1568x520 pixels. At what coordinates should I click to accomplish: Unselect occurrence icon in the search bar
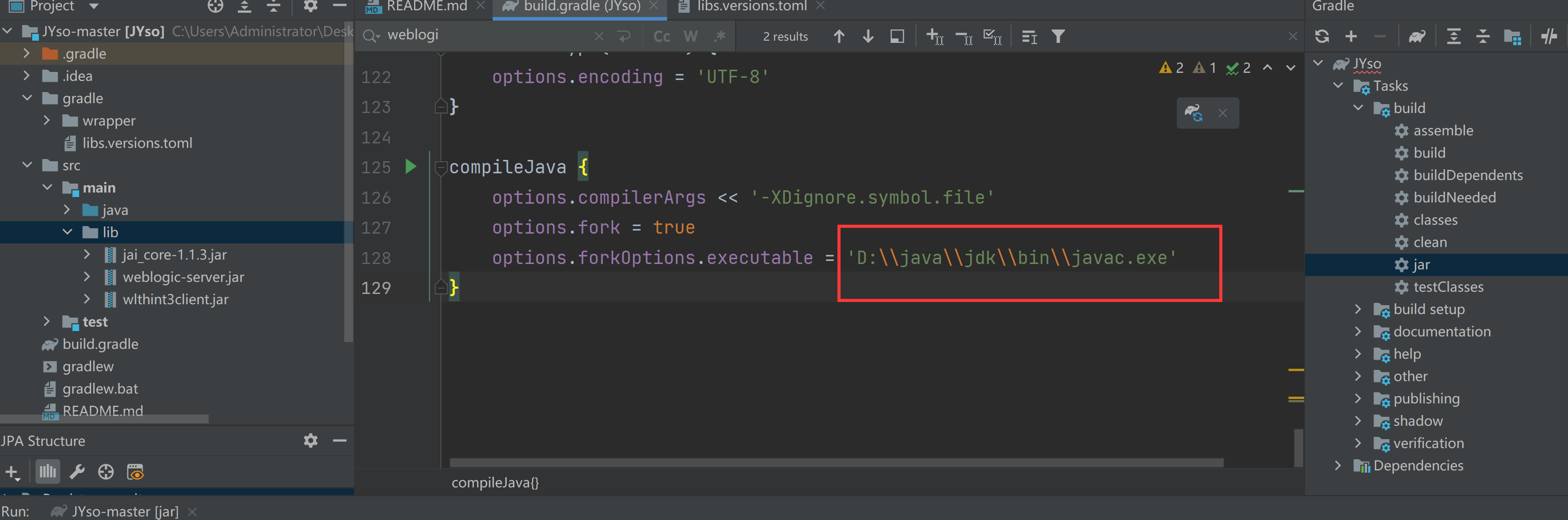(964, 38)
